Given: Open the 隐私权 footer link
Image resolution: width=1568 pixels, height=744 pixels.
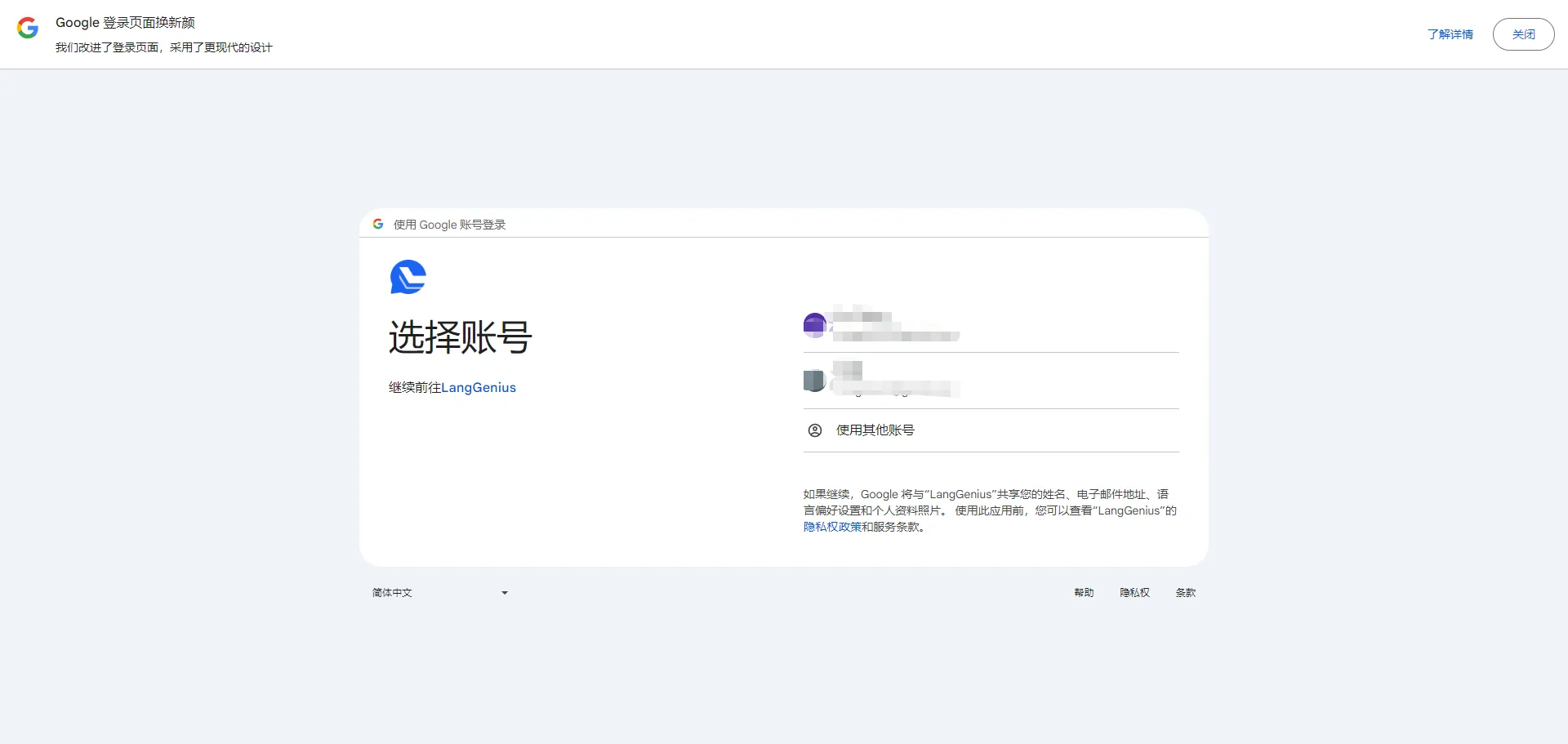Looking at the screenshot, I should (1134, 593).
